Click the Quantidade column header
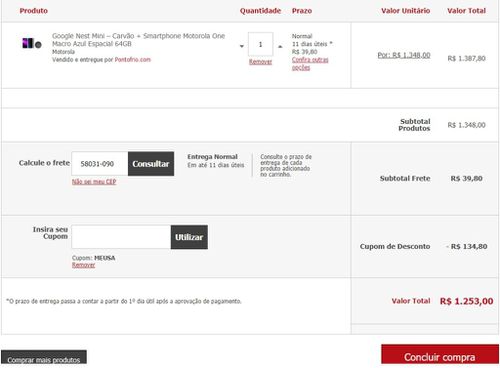 (x=260, y=11)
